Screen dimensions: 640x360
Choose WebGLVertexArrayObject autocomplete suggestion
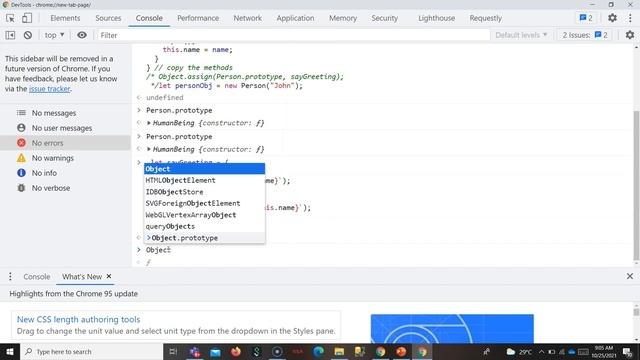204,215
